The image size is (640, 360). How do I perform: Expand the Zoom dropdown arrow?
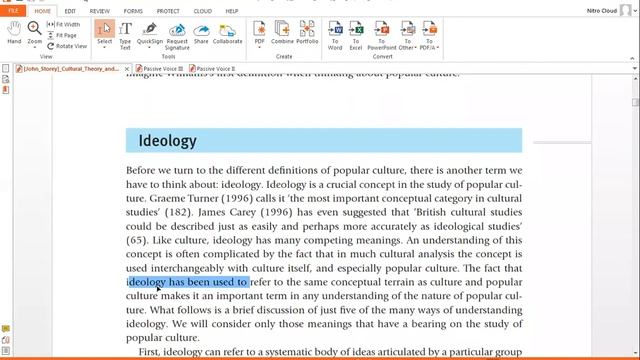[x=34, y=48]
